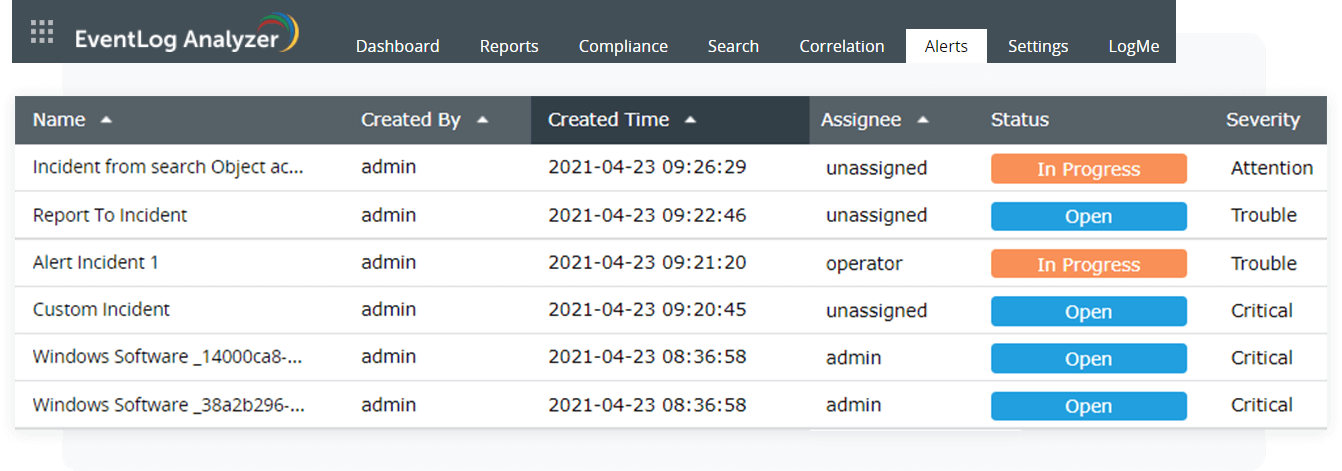Sort by Created By arrow
The image size is (1342, 471).
point(482,120)
